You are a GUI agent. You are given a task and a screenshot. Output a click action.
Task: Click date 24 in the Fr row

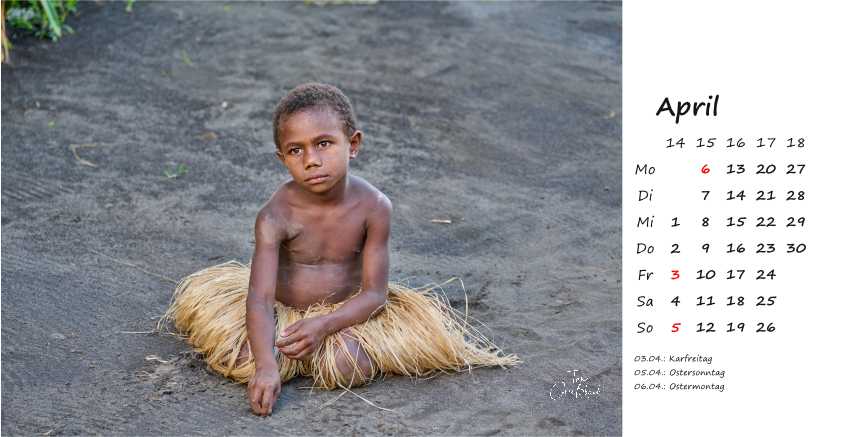(x=765, y=275)
